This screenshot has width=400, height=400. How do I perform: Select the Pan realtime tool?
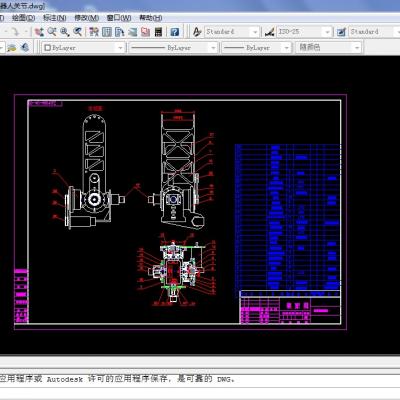coord(39,32)
